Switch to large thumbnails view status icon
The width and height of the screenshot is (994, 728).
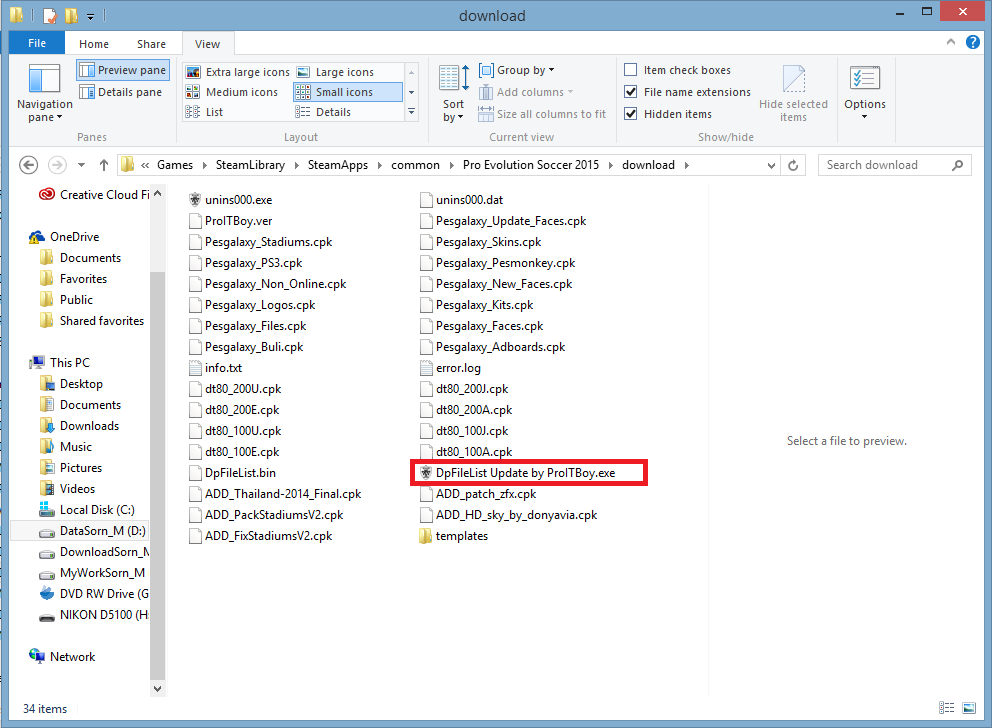[969, 708]
